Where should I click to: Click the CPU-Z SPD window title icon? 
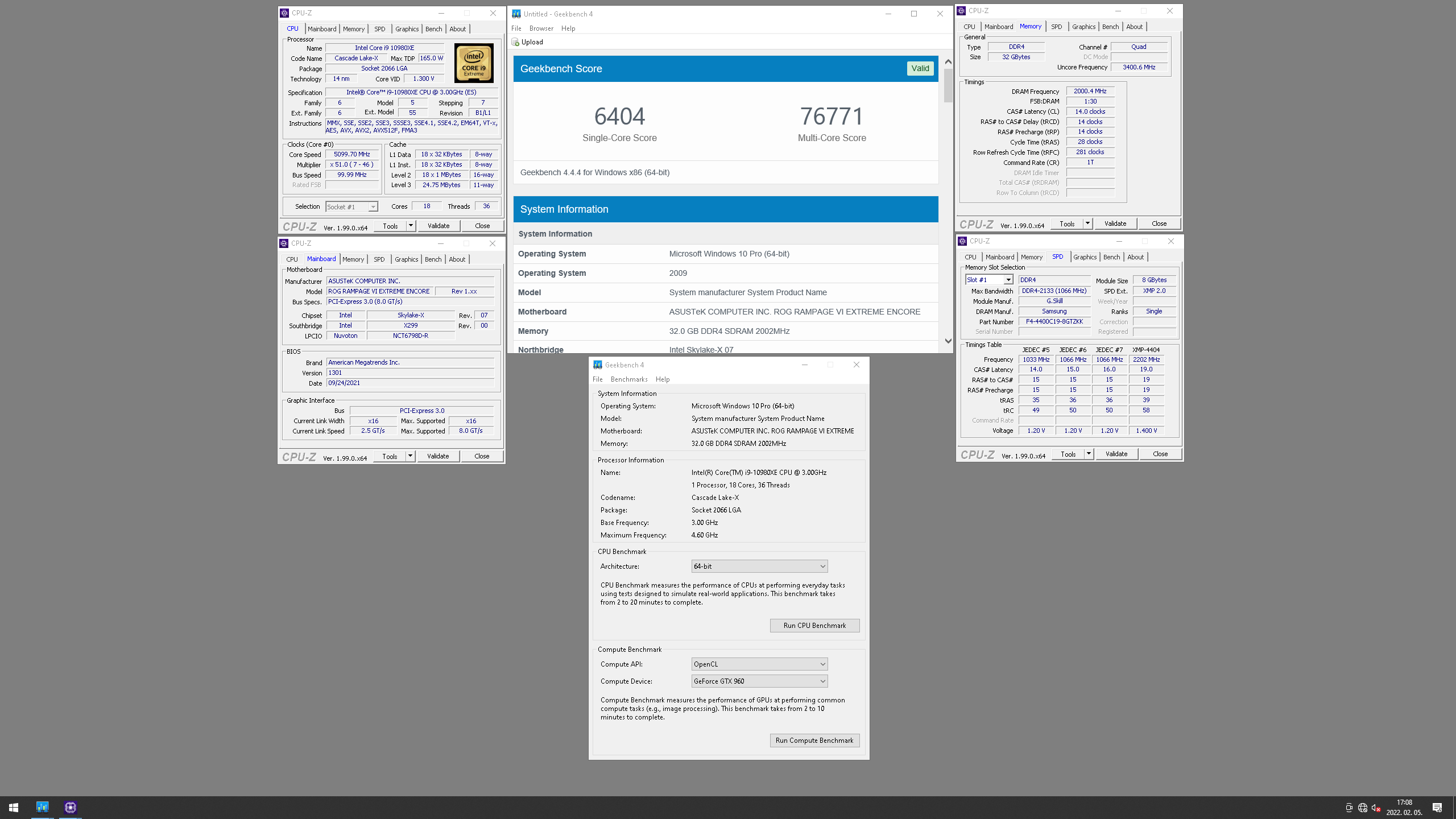(962, 241)
